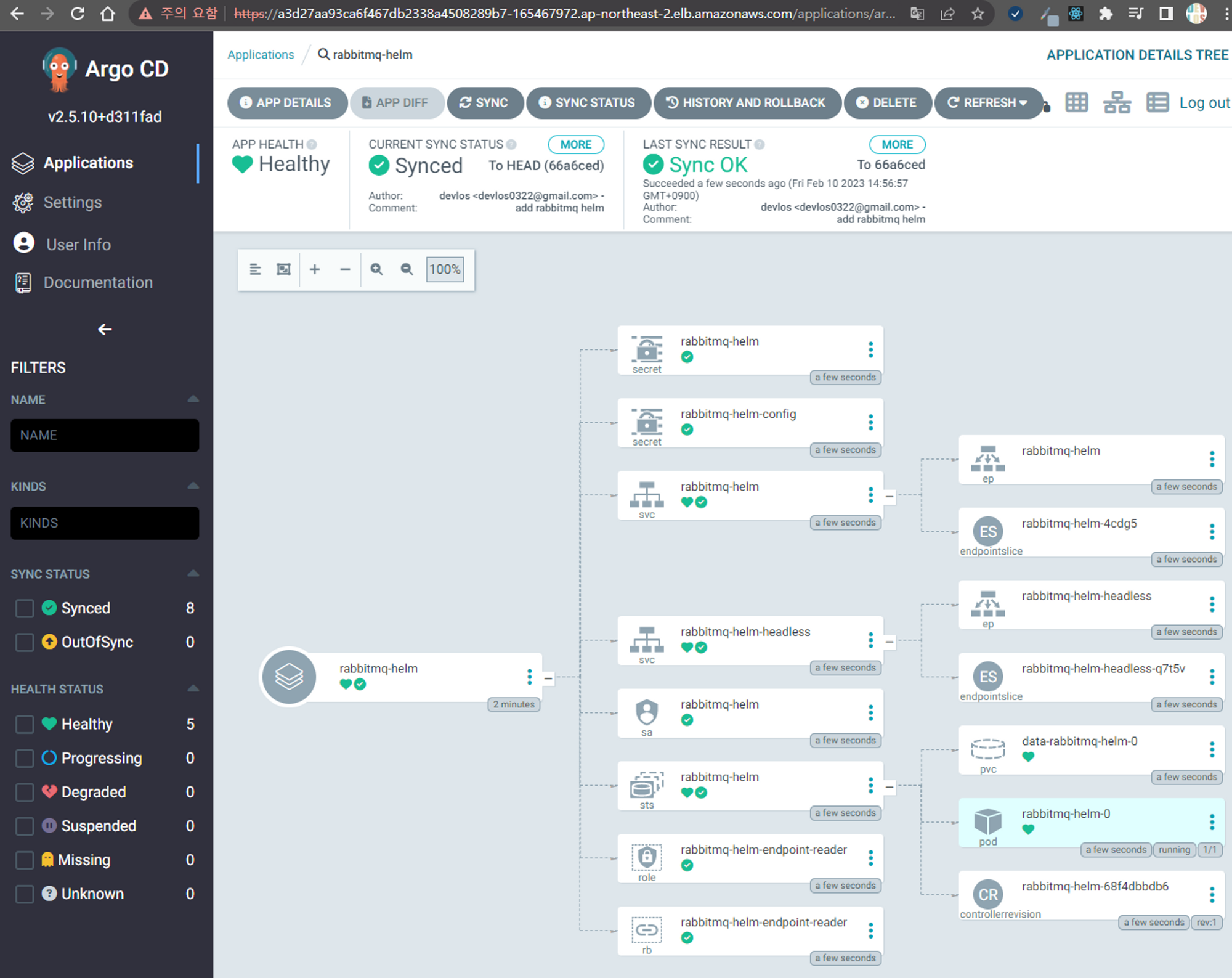Click the tree view layout icon
1232x978 pixels.
coord(1116,102)
